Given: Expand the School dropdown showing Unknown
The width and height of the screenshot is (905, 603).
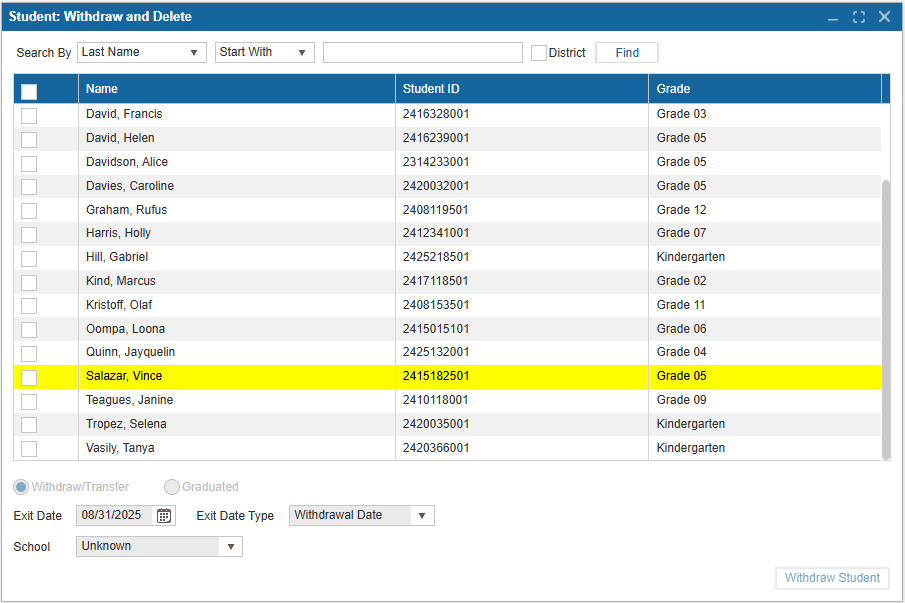Looking at the screenshot, I should point(159,547).
